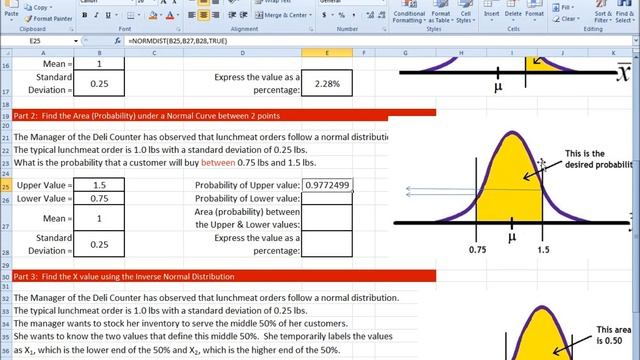This screenshot has width=640, height=360.
Task: Click the Paste button
Action: [11, 10]
